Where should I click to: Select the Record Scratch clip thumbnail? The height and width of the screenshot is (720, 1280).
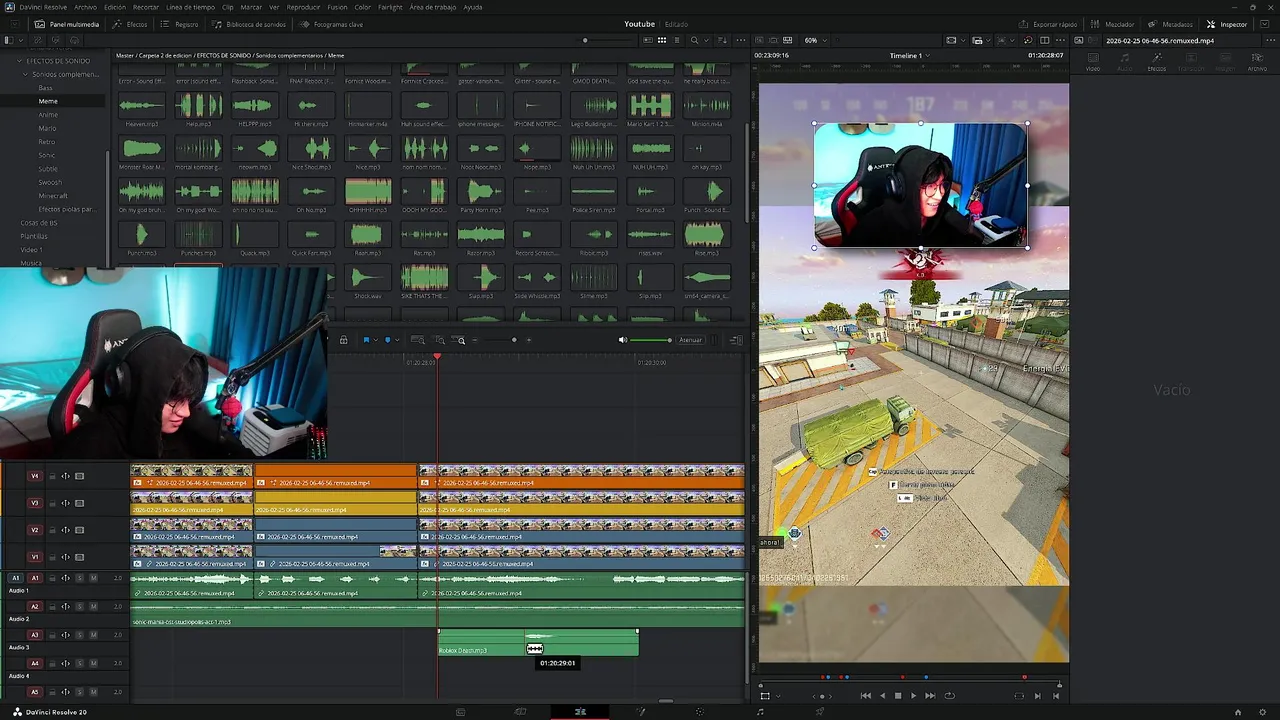537,236
